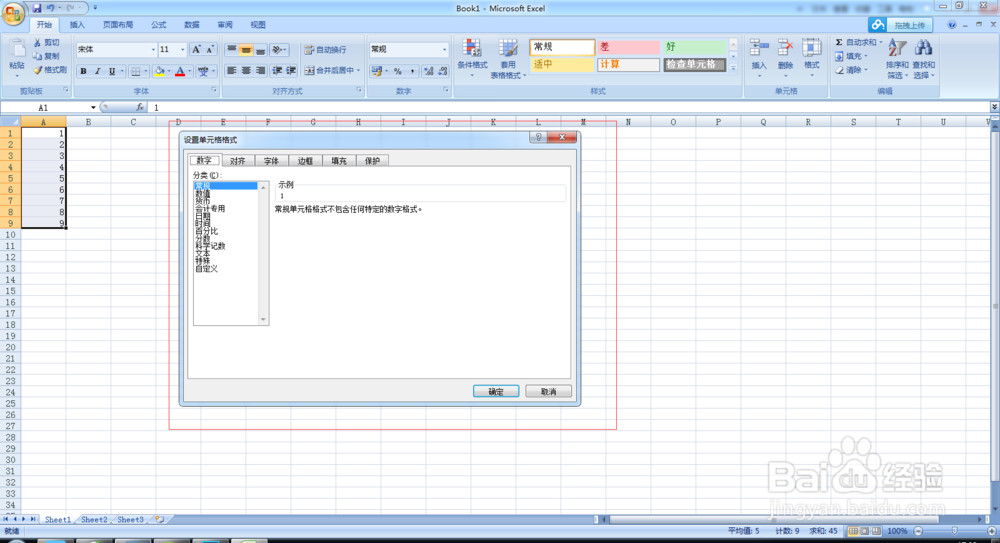Switch to the Page Layout (页面布局) tab
1000x543 pixels.
click(x=118, y=25)
